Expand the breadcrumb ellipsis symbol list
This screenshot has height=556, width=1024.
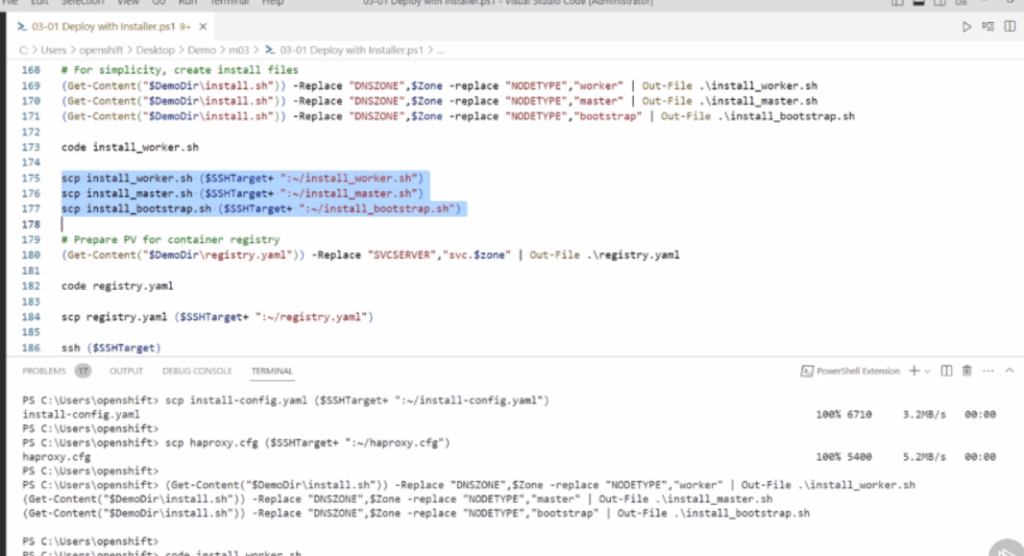pyautogui.click(x=441, y=50)
